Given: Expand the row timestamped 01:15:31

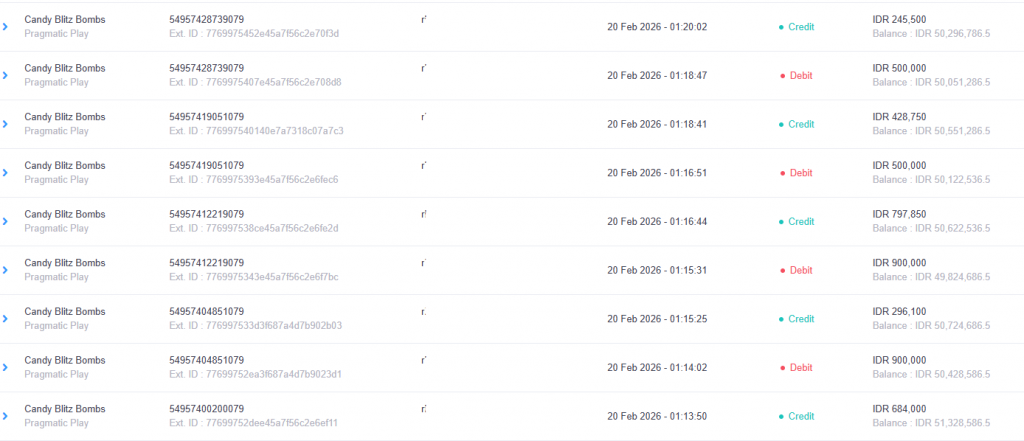Looking at the screenshot, I should click(x=5, y=270).
